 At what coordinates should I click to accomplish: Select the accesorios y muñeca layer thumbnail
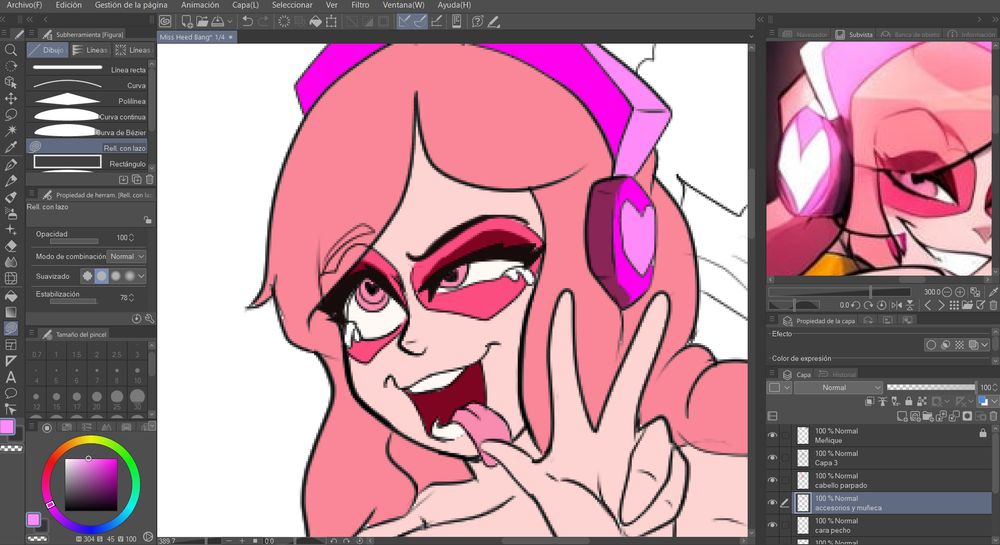pos(803,503)
